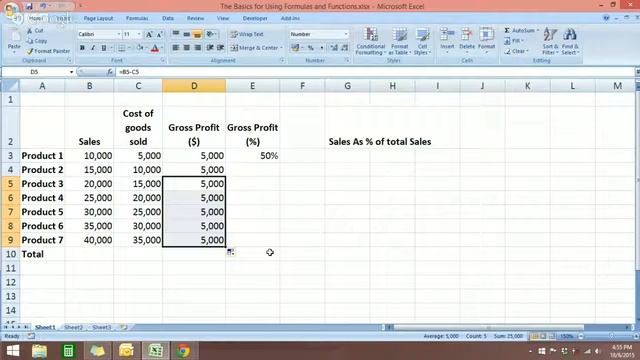Click the Select All corner button
Viewport: 640px width, 360px height.
[11, 86]
